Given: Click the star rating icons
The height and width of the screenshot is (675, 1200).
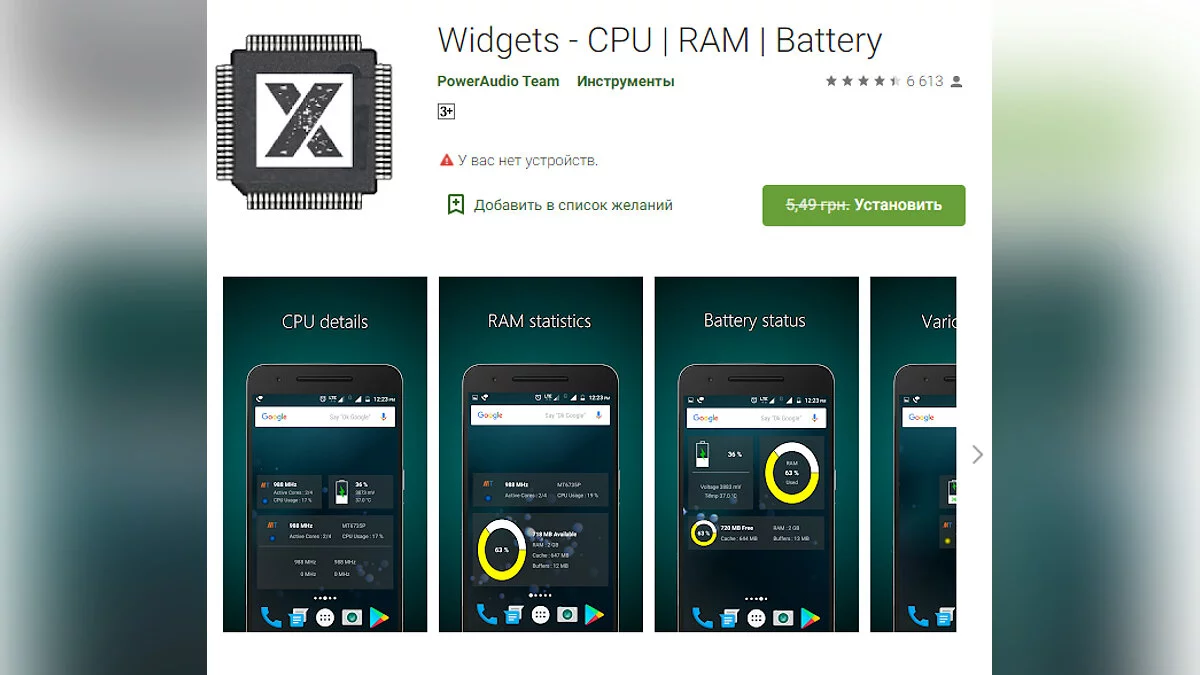Looking at the screenshot, I should pyautogui.click(x=863, y=81).
